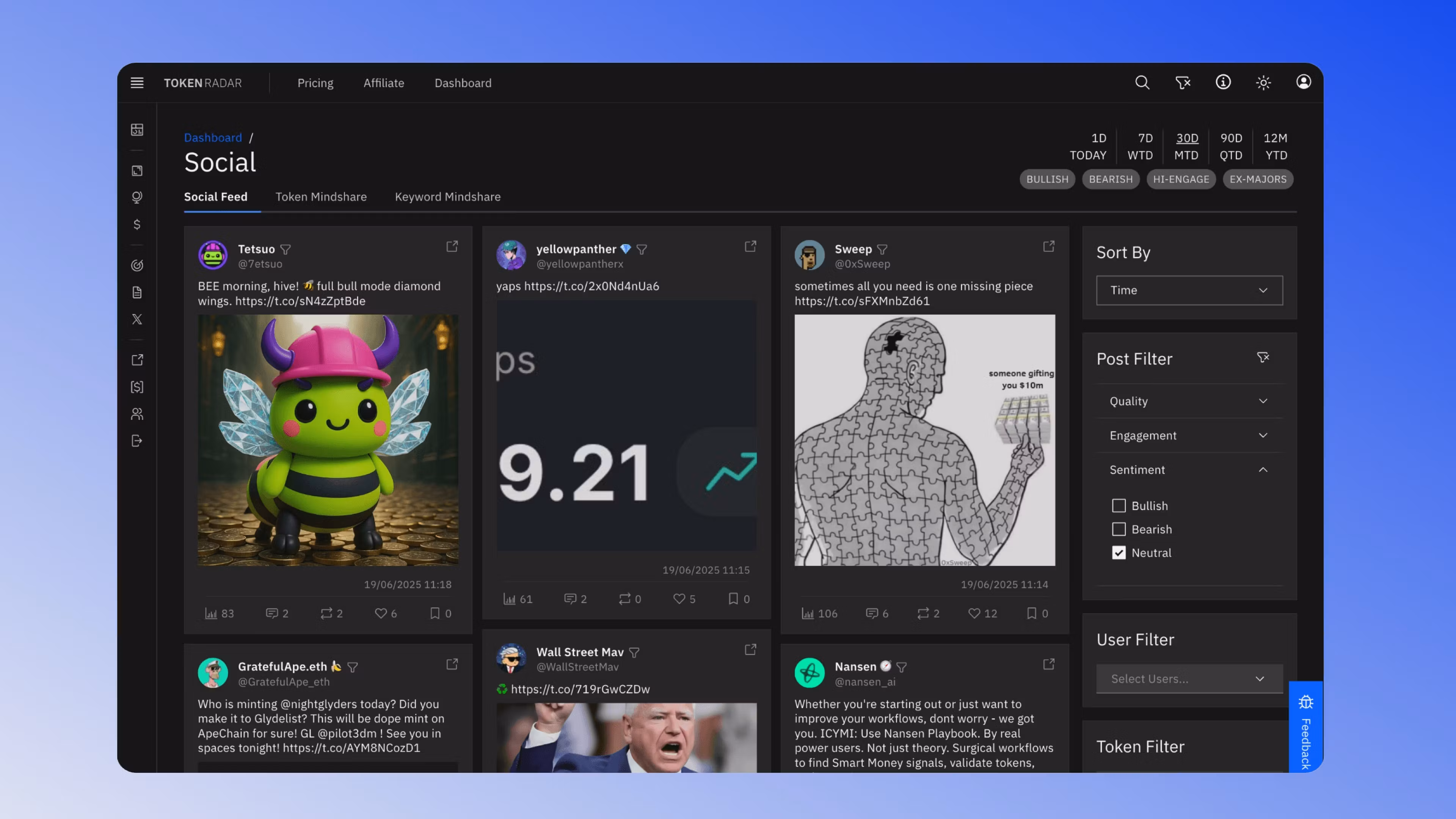The width and height of the screenshot is (1456, 819).
Task: Clear filters icon next to Post Filter
Action: tap(1263, 358)
